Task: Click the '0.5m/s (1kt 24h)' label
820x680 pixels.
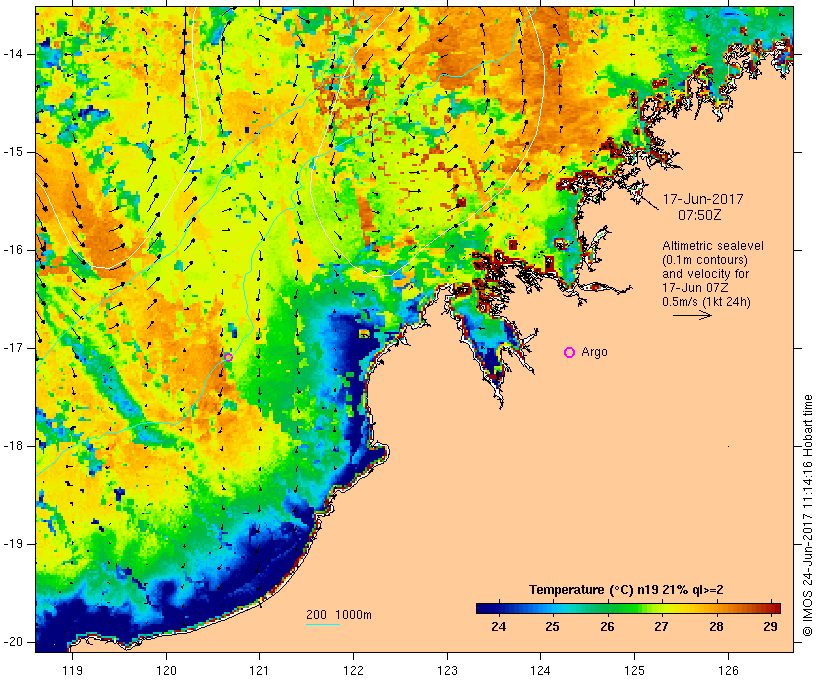Action: (x=706, y=302)
